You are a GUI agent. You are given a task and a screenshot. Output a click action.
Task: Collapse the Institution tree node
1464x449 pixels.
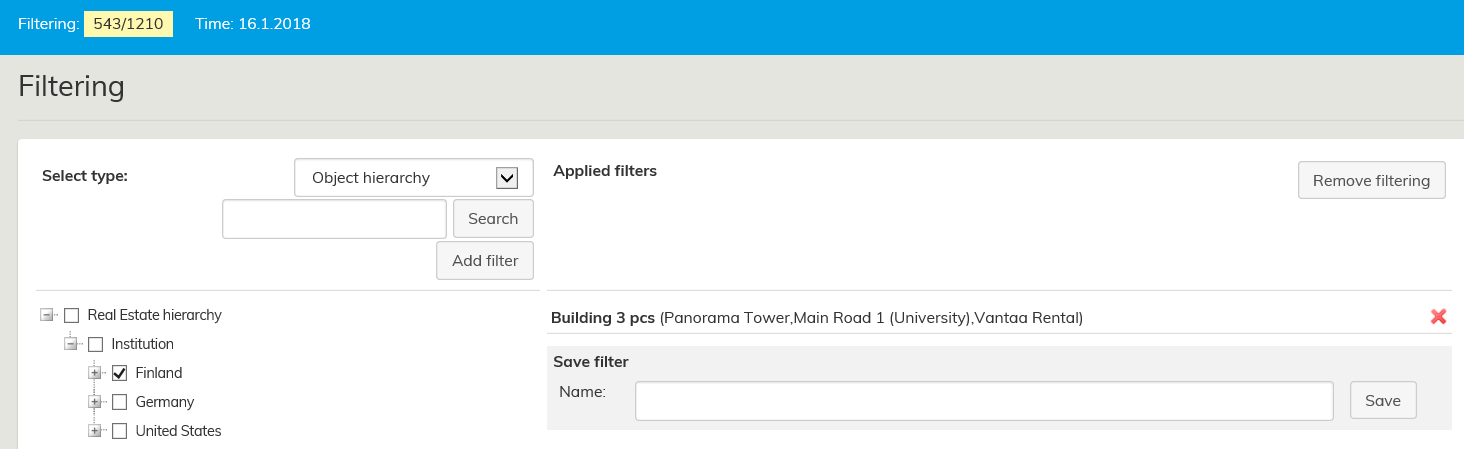70,344
